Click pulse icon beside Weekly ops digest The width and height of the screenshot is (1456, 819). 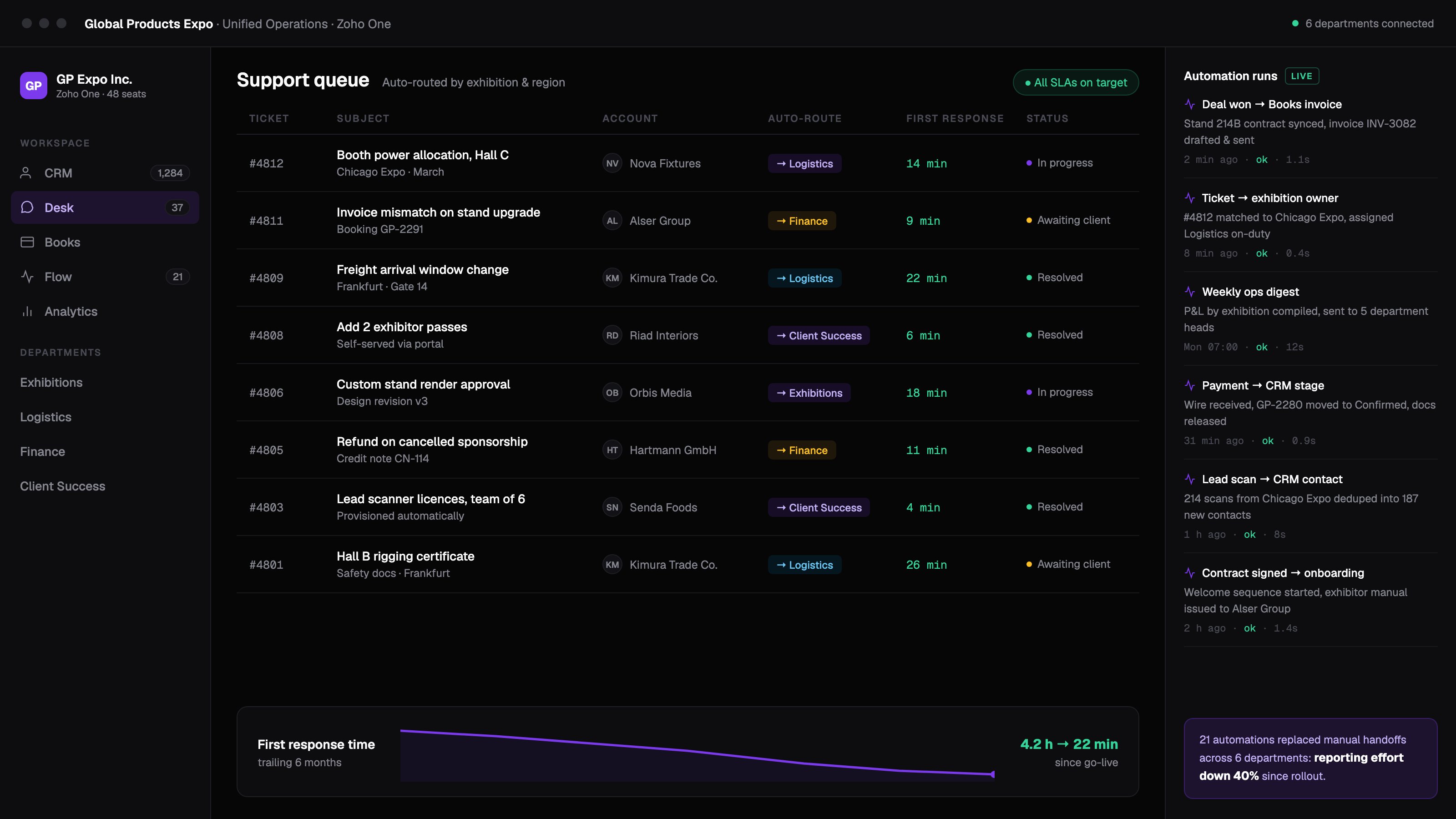[x=1190, y=292]
